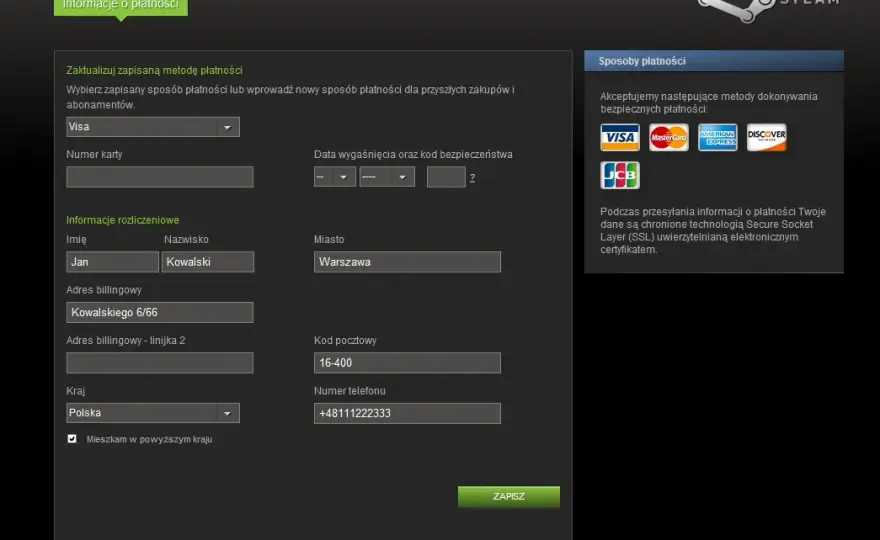Open the expiration year dropdown
Viewport: 880px width, 540px height.
(387, 177)
